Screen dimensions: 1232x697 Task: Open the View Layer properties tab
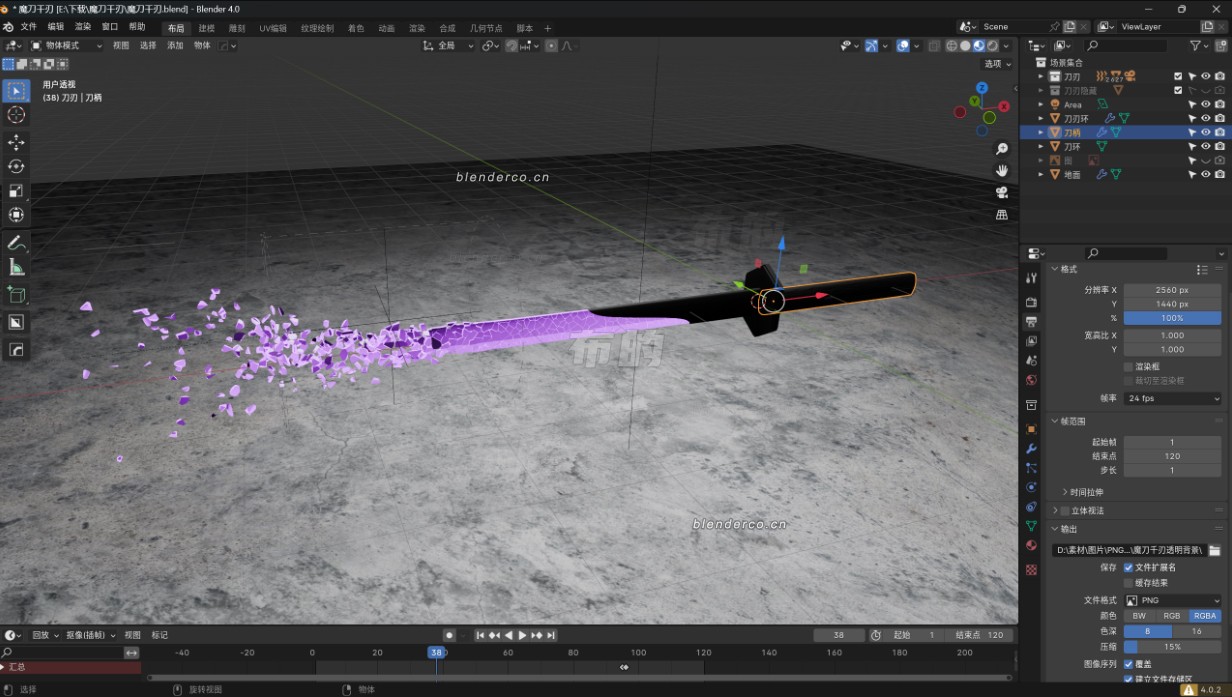pos(1031,341)
